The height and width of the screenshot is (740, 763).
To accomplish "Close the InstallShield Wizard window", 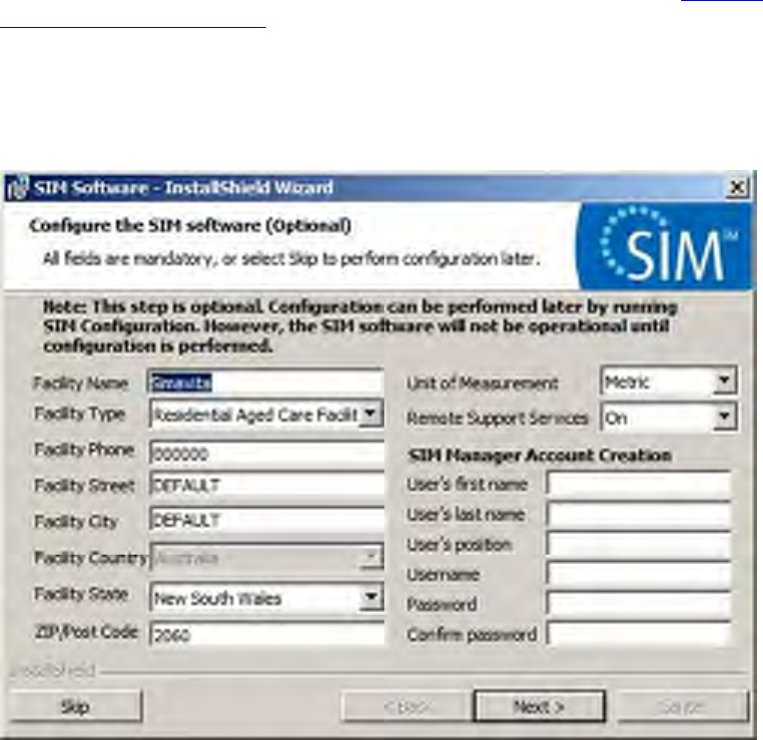I will point(737,187).
